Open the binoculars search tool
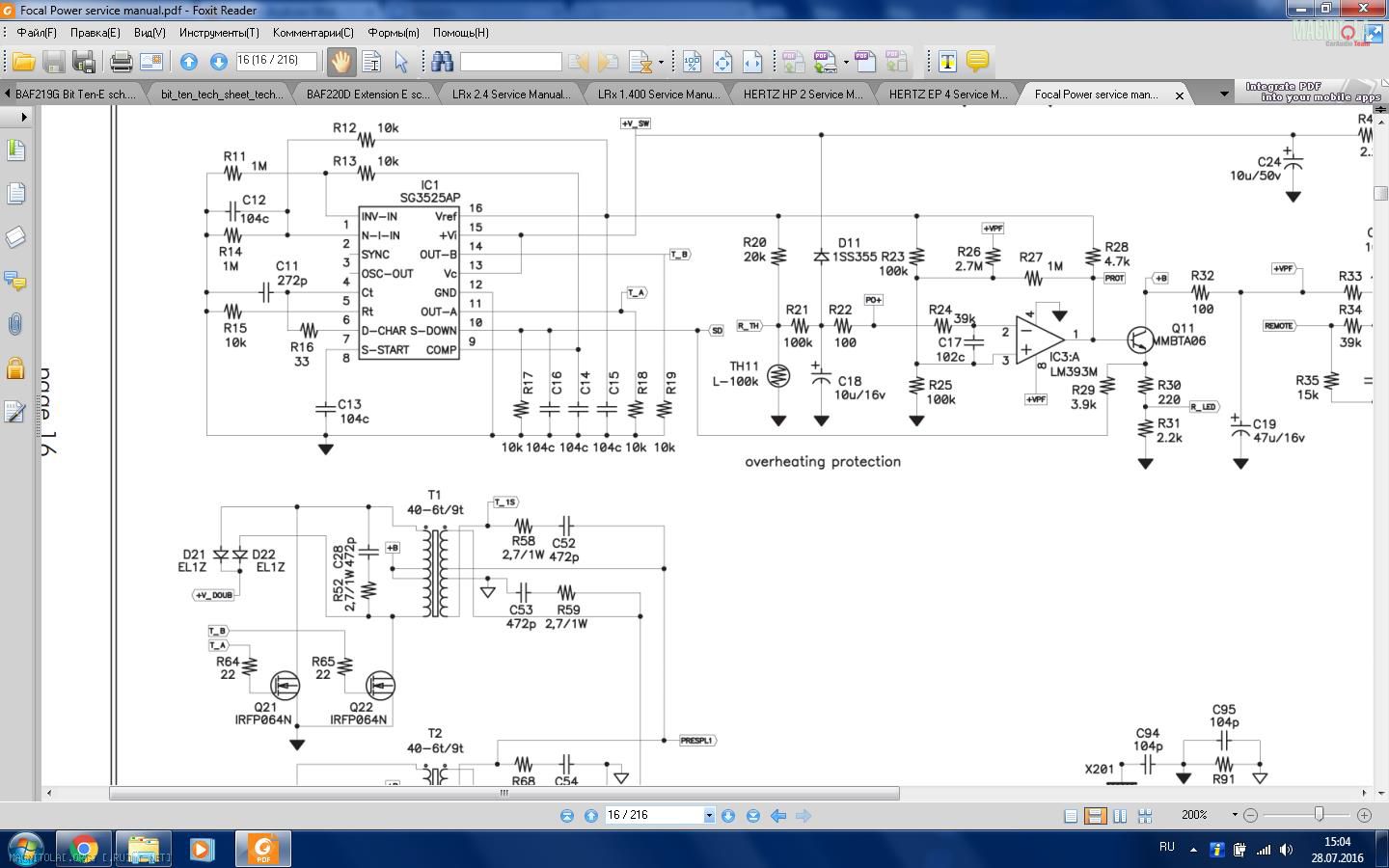The height and width of the screenshot is (868, 1389). 443,62
